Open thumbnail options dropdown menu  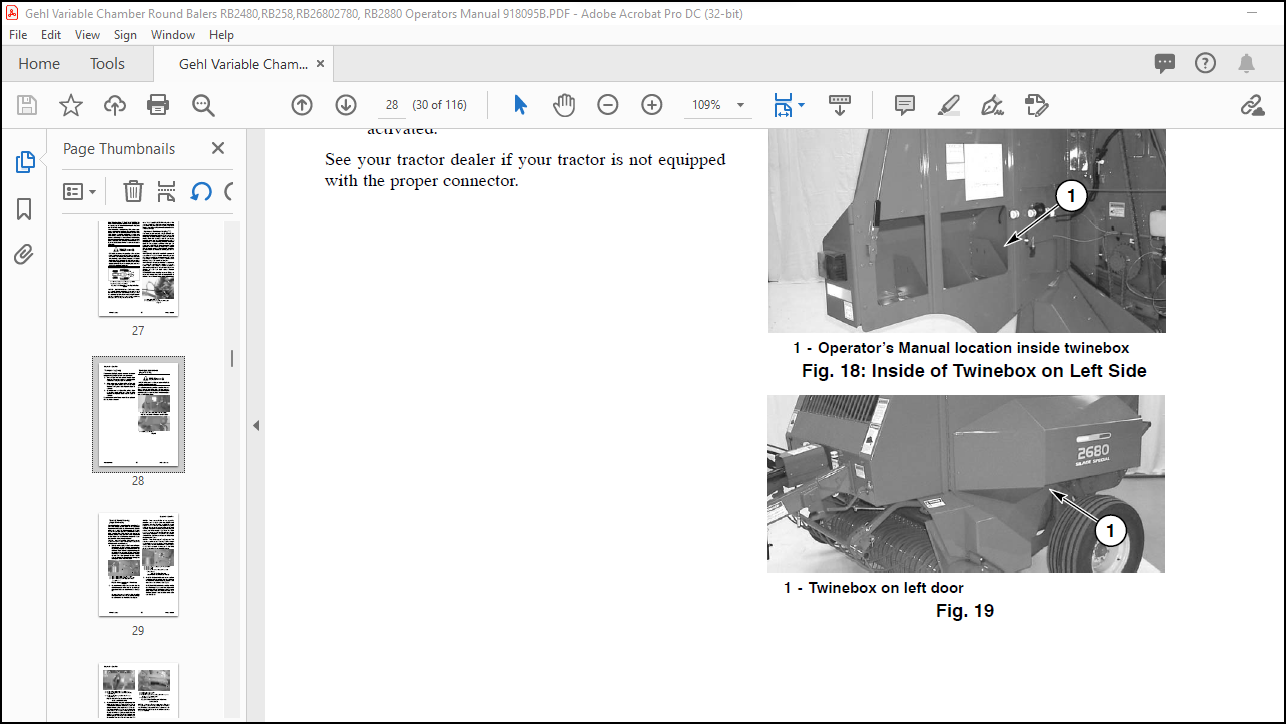point(80,191)
